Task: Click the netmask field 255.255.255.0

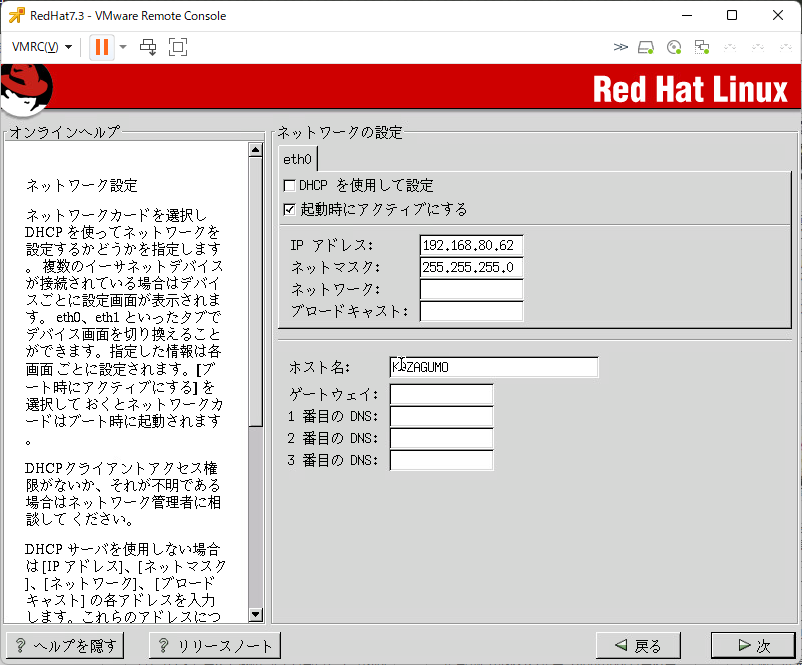Action: (x=471, y=267)
